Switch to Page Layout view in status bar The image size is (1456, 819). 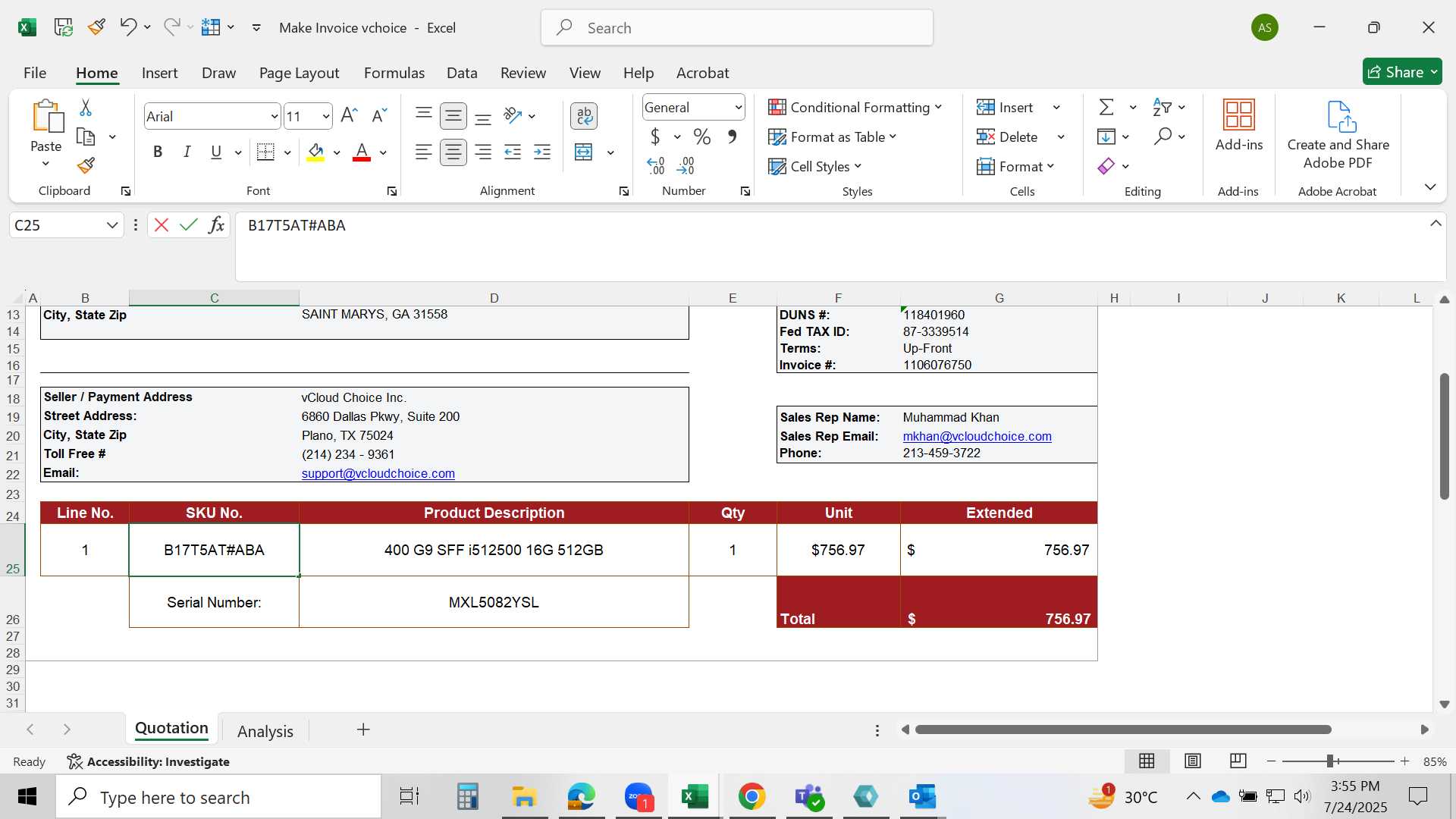coord(1193,761)
